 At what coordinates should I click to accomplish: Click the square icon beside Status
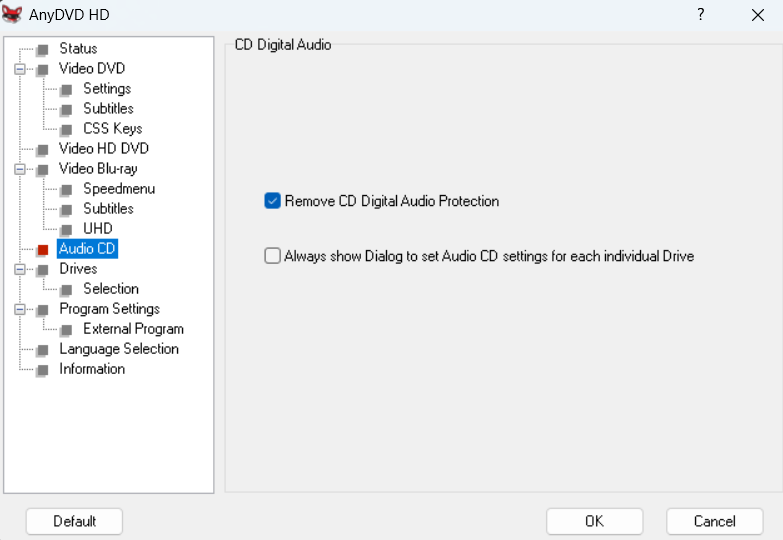(x=43, y=49)
